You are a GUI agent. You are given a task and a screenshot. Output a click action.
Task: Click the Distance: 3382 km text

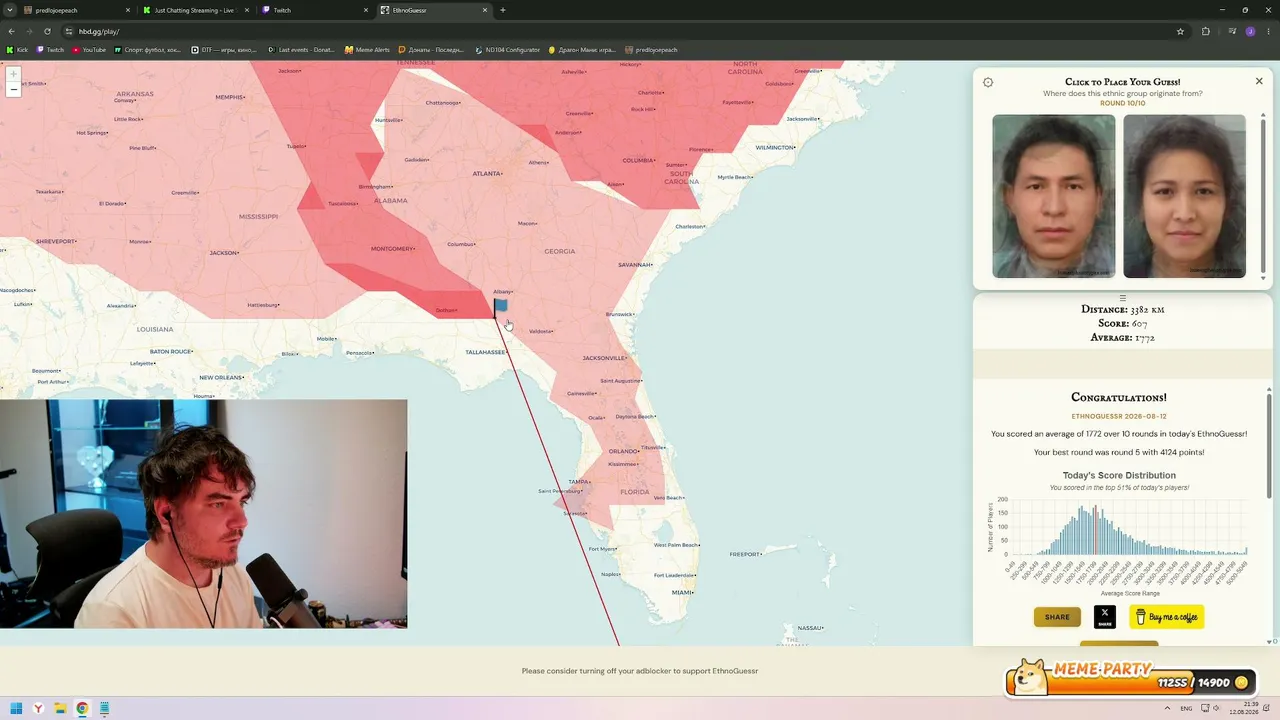(x=1122, y=309)
